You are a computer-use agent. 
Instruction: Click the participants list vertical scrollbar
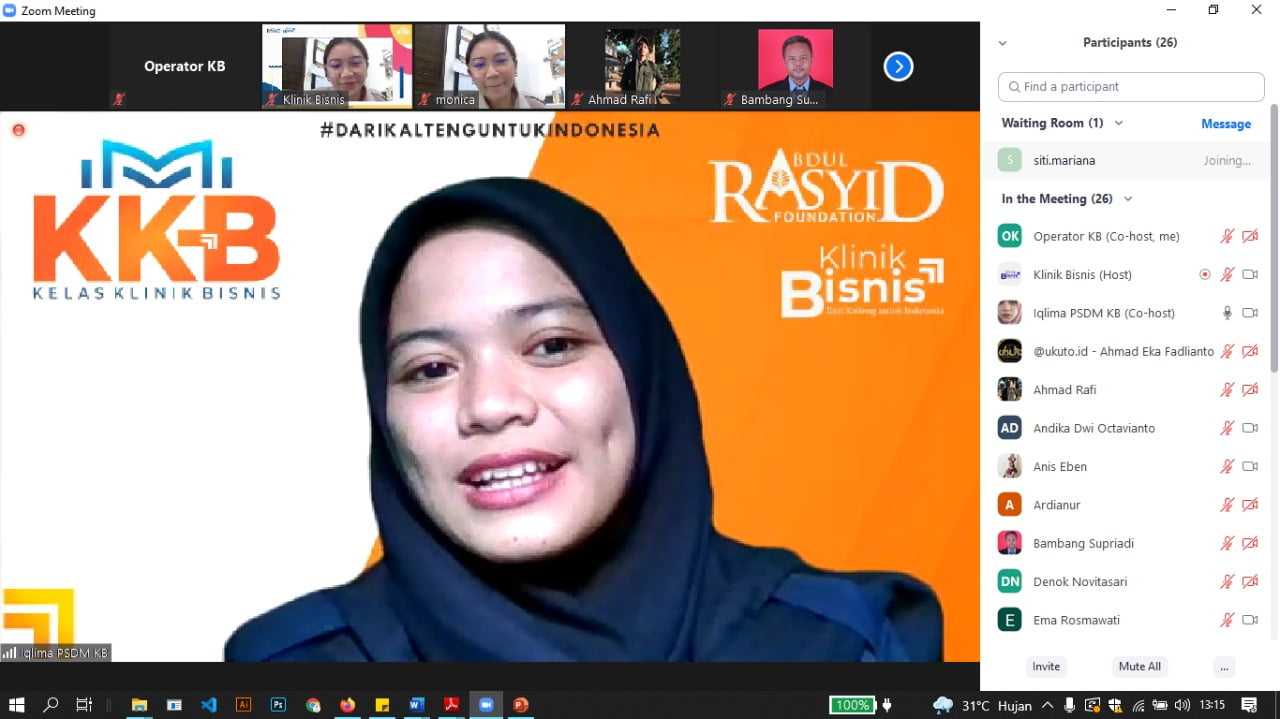(x=1273, y=240)
